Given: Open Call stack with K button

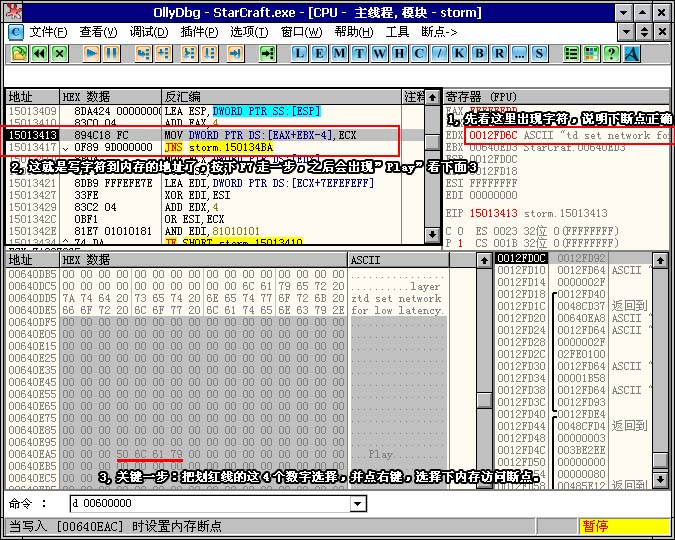Looking at the screenshot, I should click(x=459, y=54).
